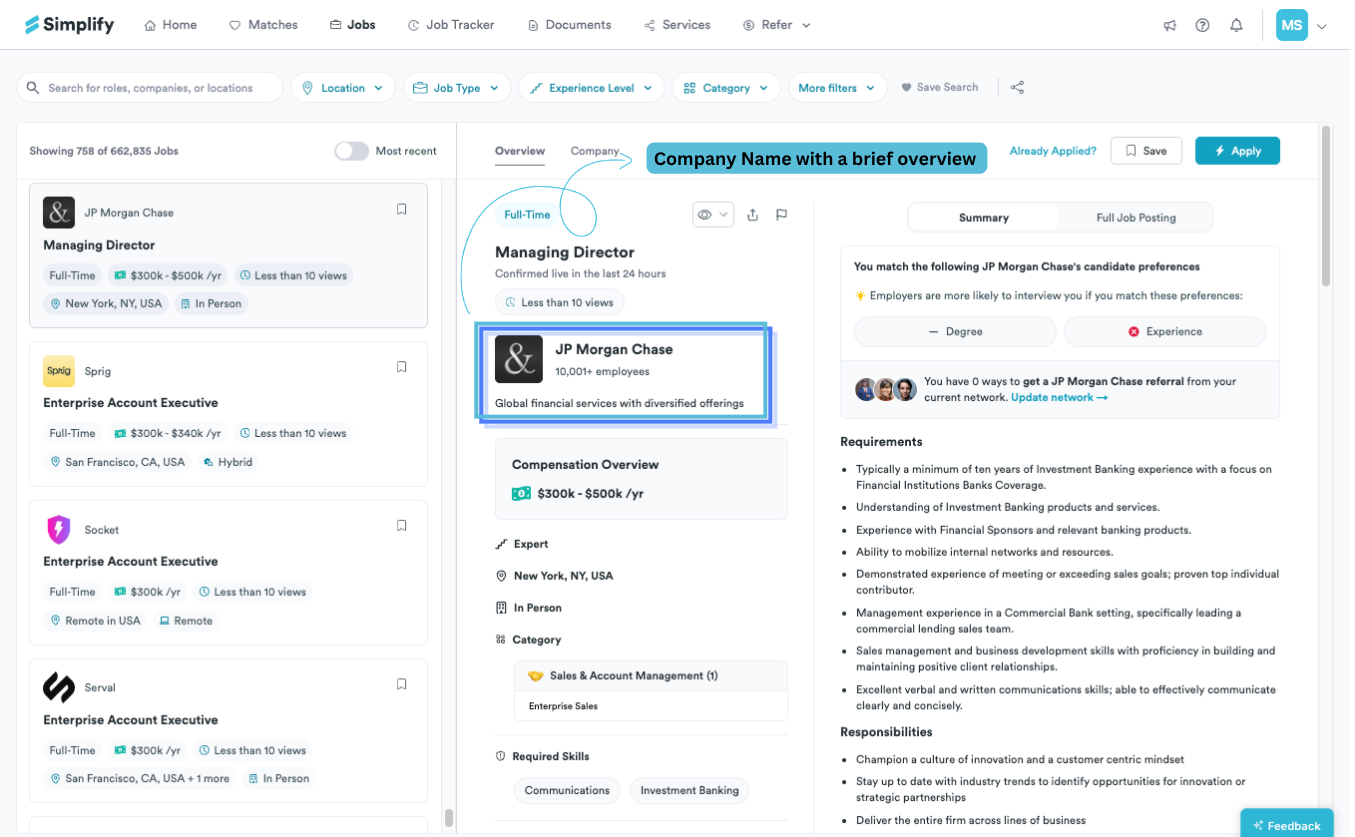Expand the account menu chevron

(1322, 26)
